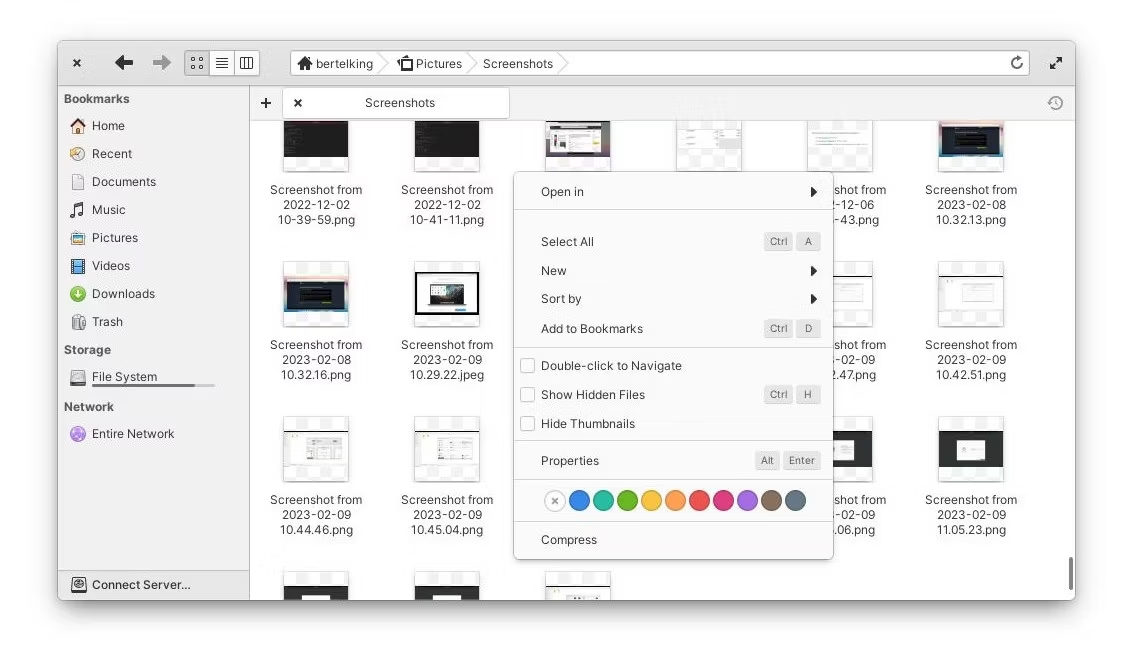Click file name 2022-12-02 10-41-11.png

(x=447, y=205)
